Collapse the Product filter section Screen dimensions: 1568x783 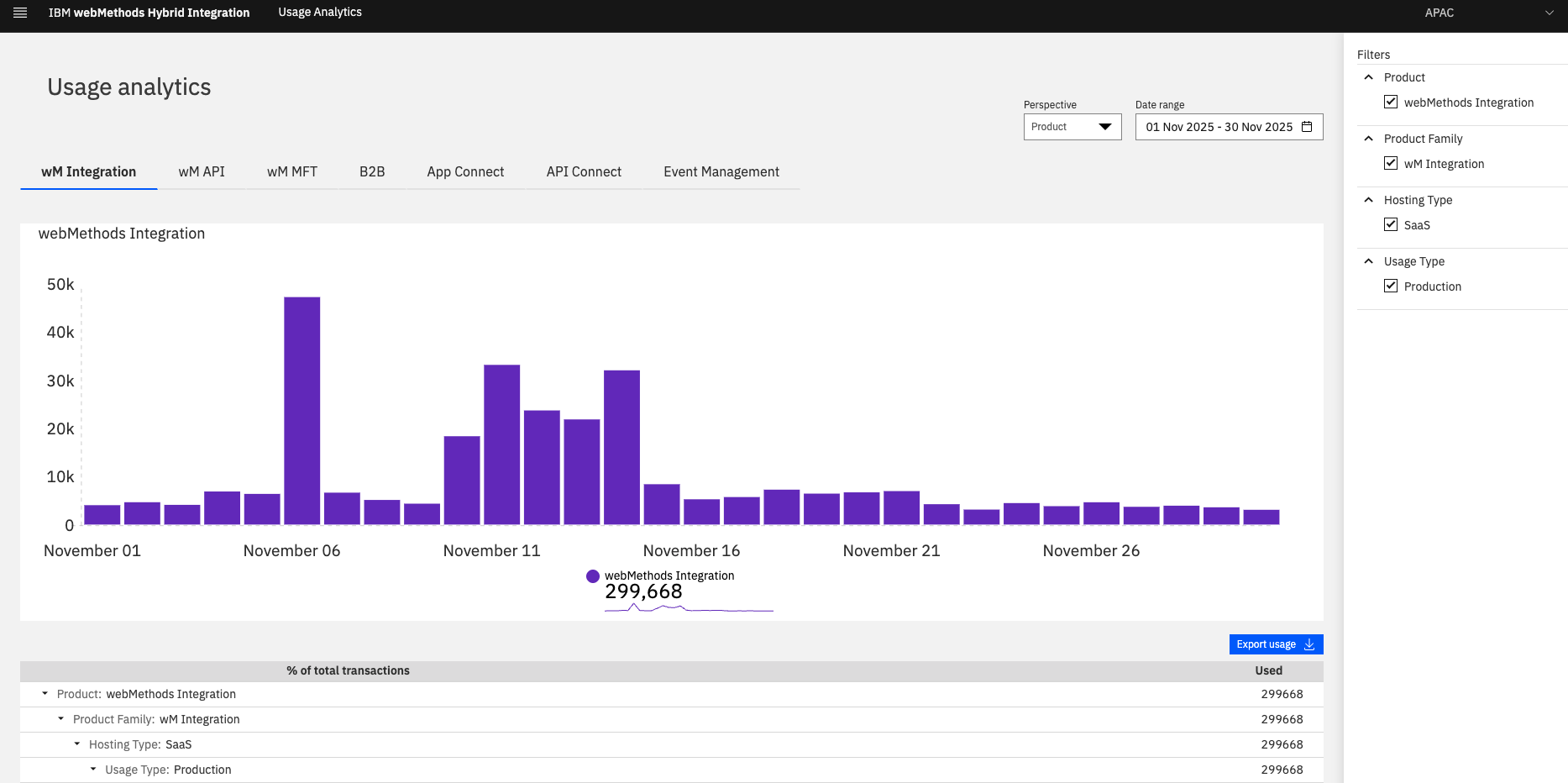pyautogui.click(x=1369, y=77)
